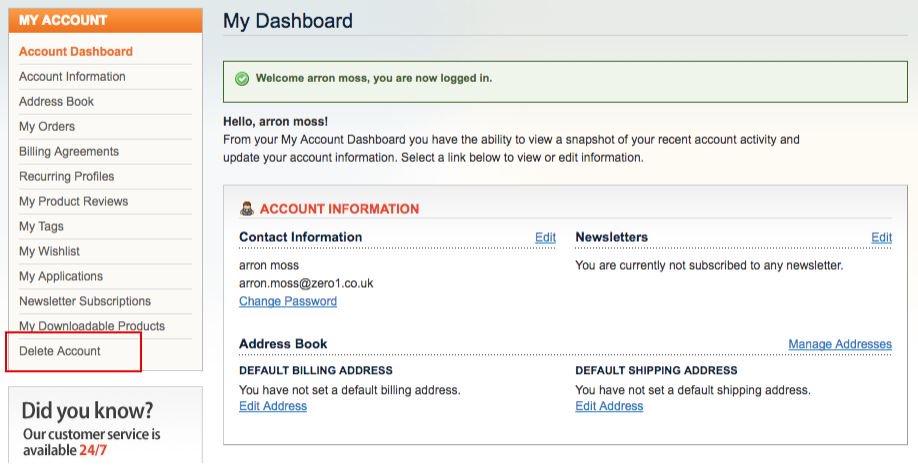Open My Orders sidebar link
This screenshot has width=918, height=468.
coord(47,127)
